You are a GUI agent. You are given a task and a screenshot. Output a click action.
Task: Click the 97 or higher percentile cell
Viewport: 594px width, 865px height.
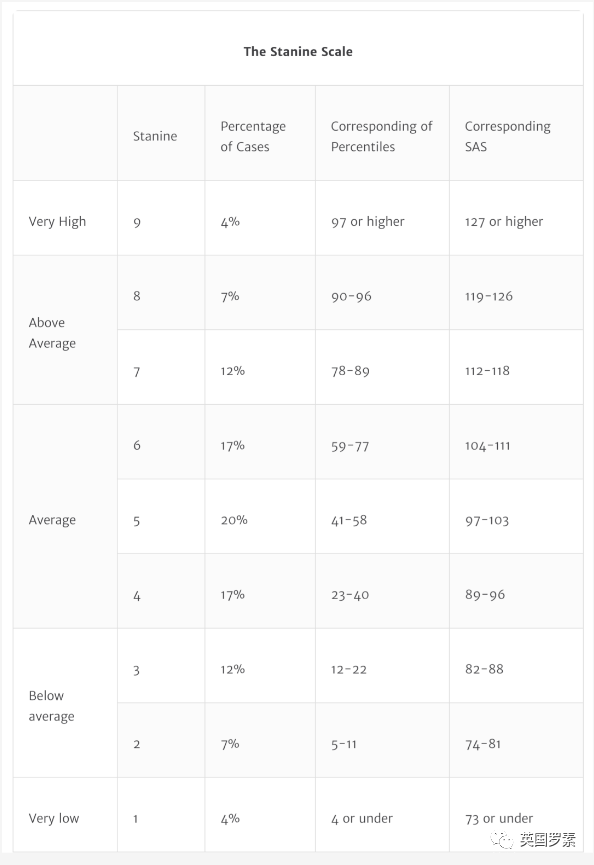(368, 221)
